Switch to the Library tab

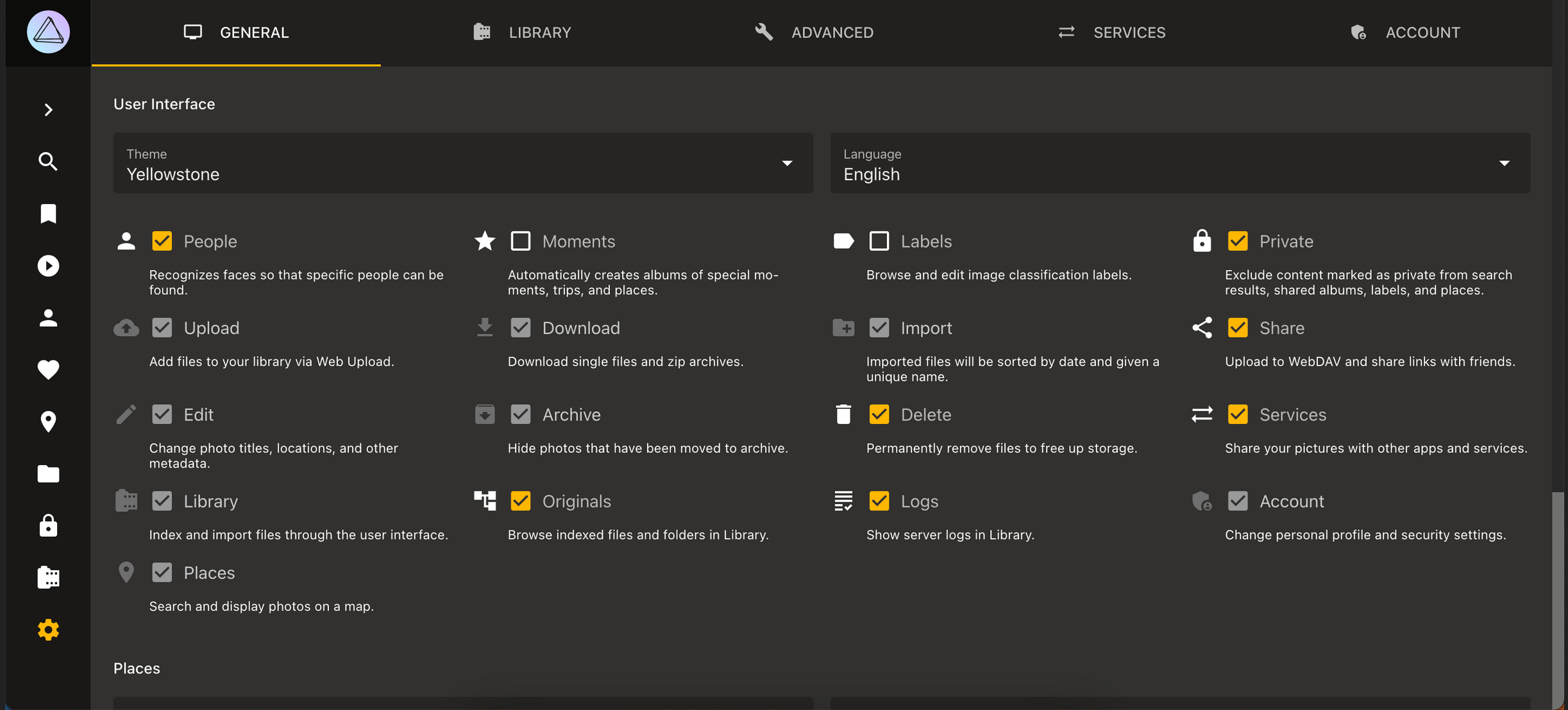(x=522, y=33)
